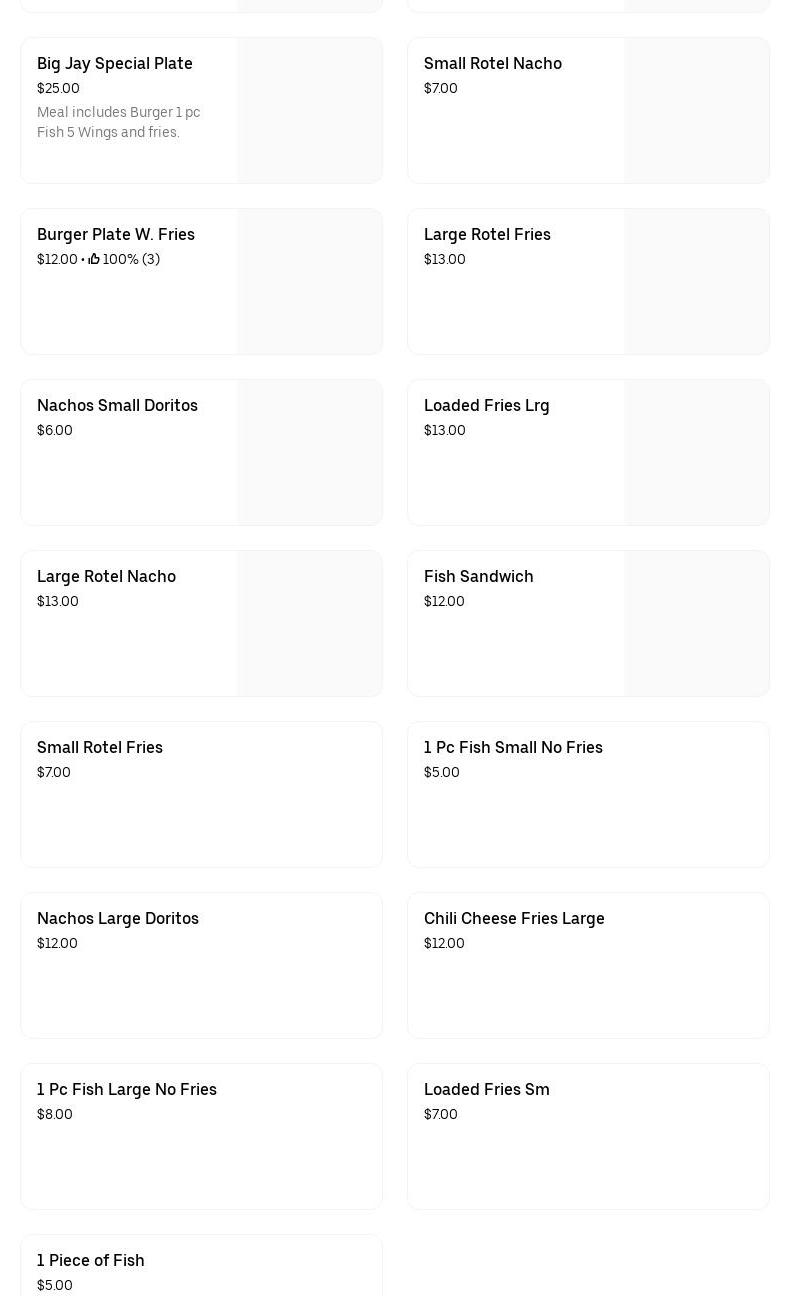Open the Small Rotel Nacho image placeholder
Image resolution: width=804 pixels, height=1296 pixels.
(x=696, y=111)
